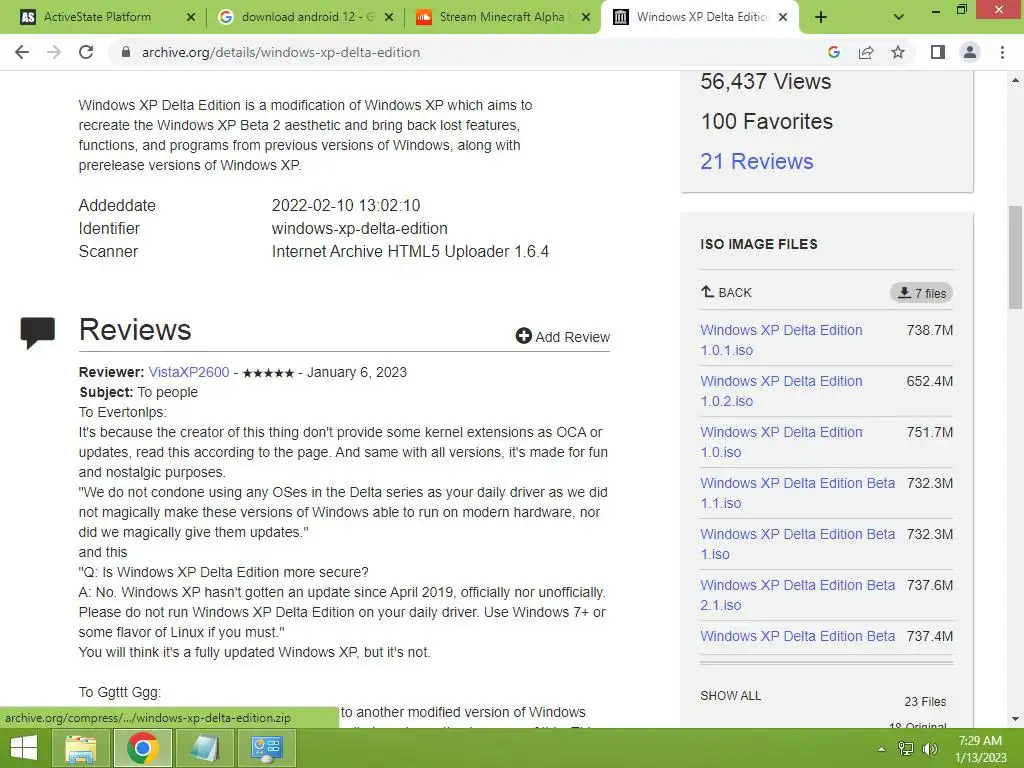
Task: Click the plus icon of Add Review
Action: [523, 336]
